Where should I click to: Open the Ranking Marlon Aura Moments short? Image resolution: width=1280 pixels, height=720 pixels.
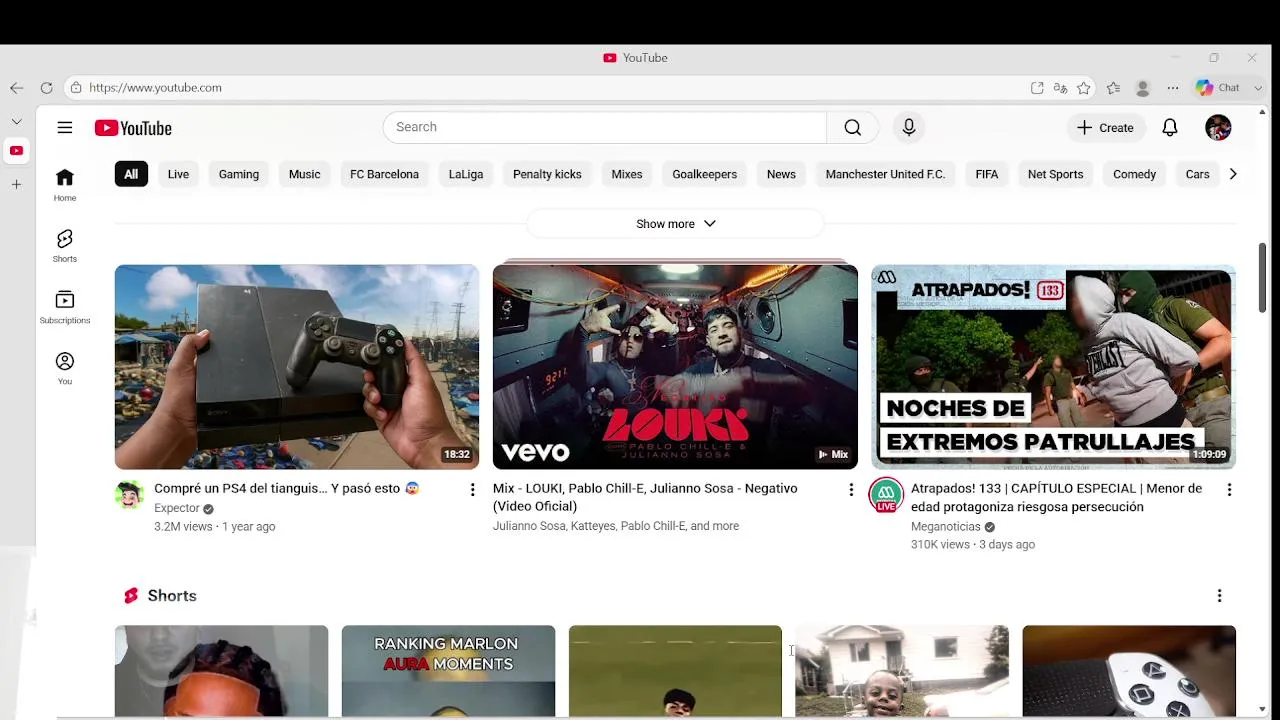(x=448, y=671)
